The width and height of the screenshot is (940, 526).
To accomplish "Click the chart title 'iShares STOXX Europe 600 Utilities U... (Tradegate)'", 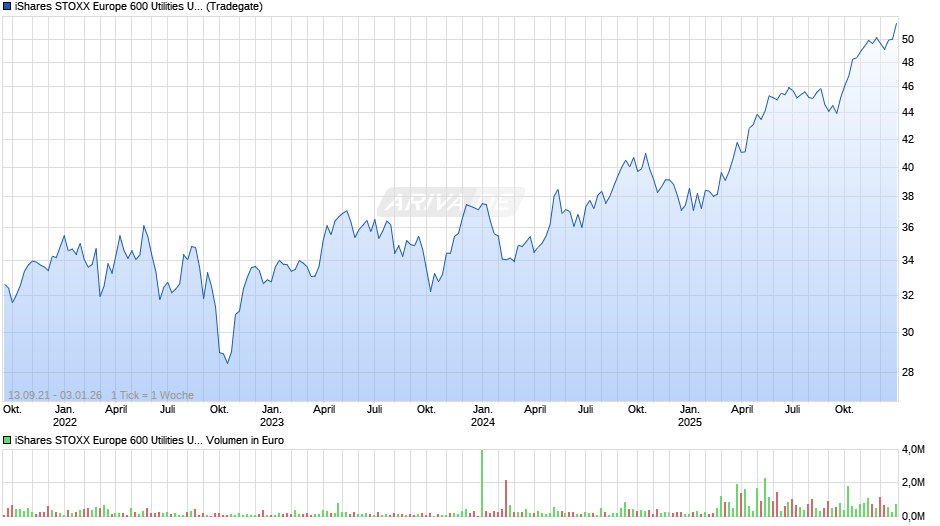I will [138, 7].
